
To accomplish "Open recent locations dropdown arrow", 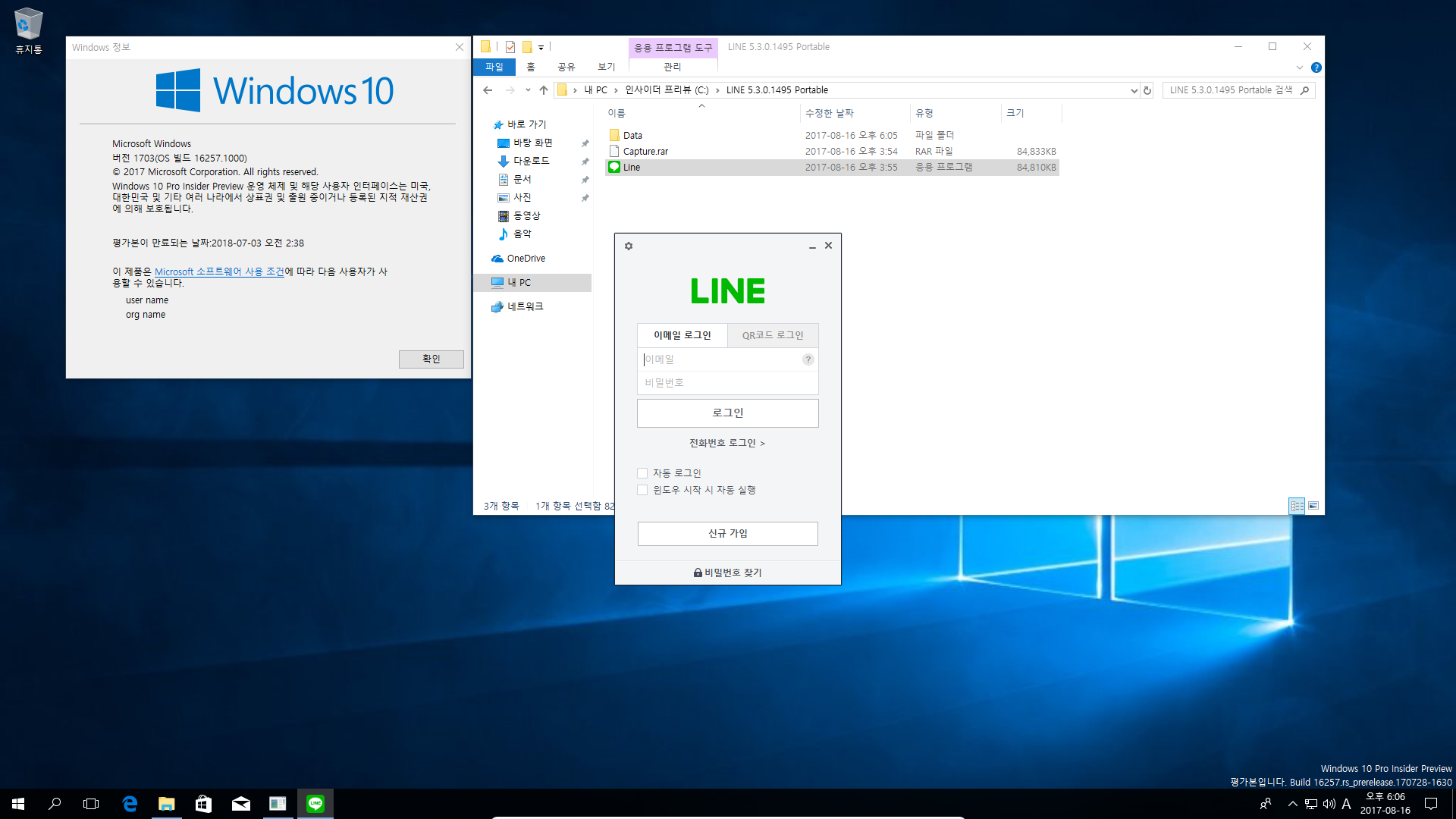I will click(528, 90).
